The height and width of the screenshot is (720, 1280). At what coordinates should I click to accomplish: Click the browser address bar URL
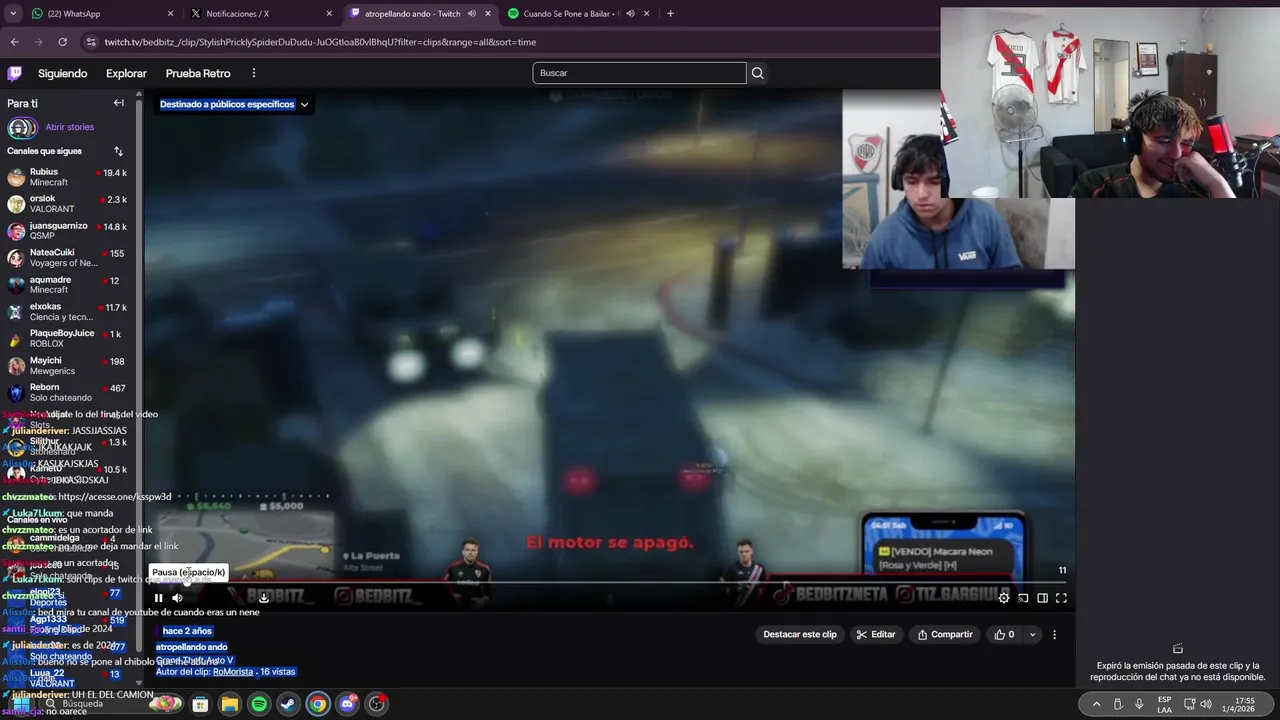coord(320,42)
